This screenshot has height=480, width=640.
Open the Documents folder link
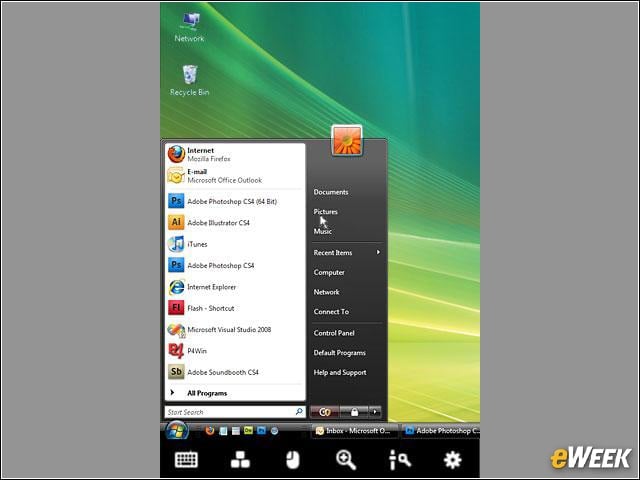point(331,192)
